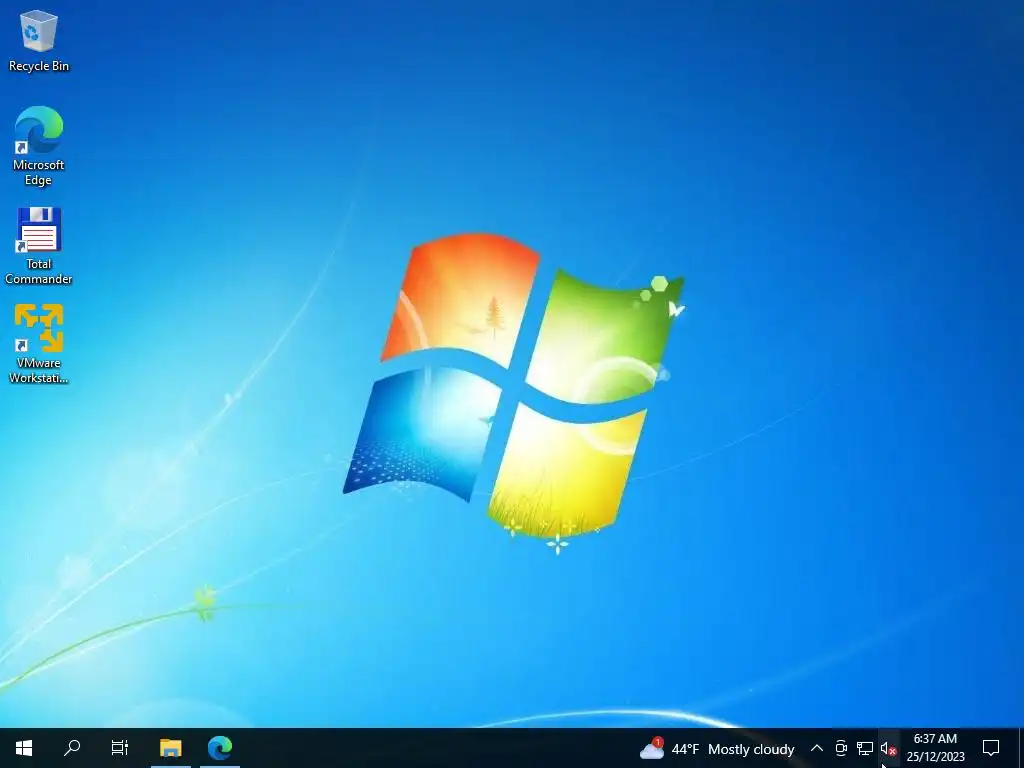Open File Explorer from the taskbar
1024x768 pixels.
170,748
